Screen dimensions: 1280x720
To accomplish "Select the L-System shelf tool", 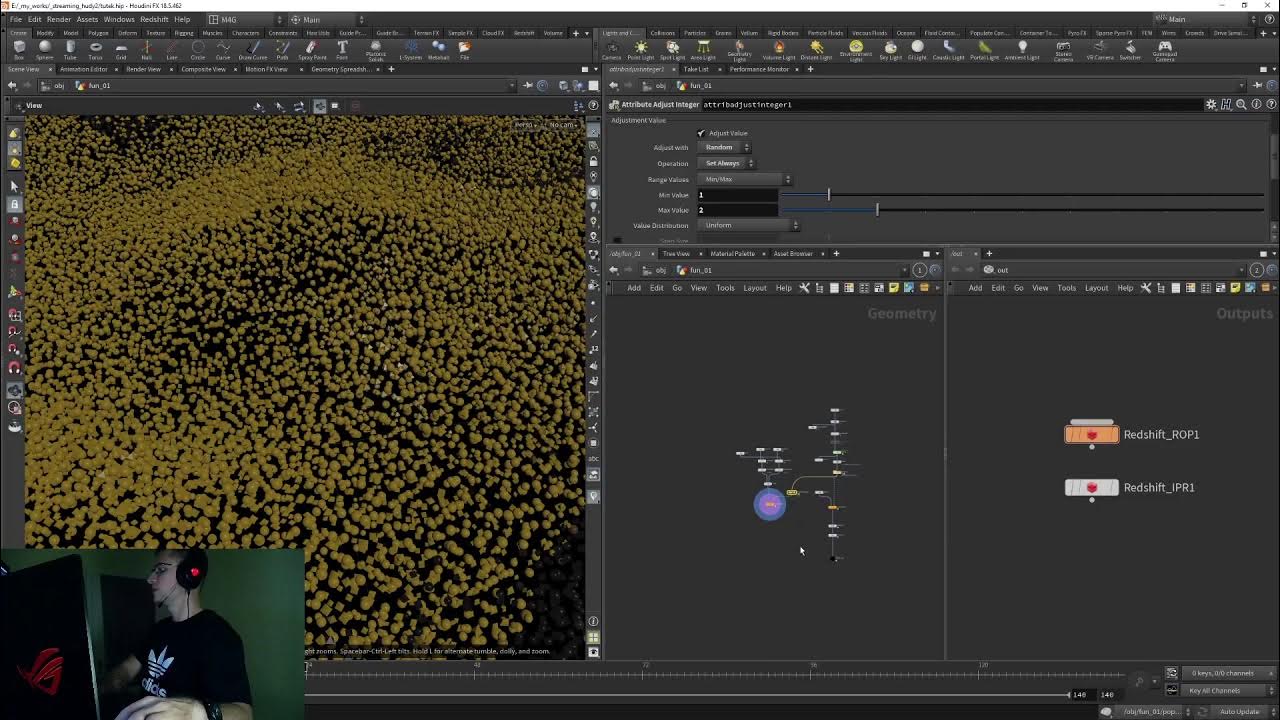I will pyautogui.click(x=411, y=49).
